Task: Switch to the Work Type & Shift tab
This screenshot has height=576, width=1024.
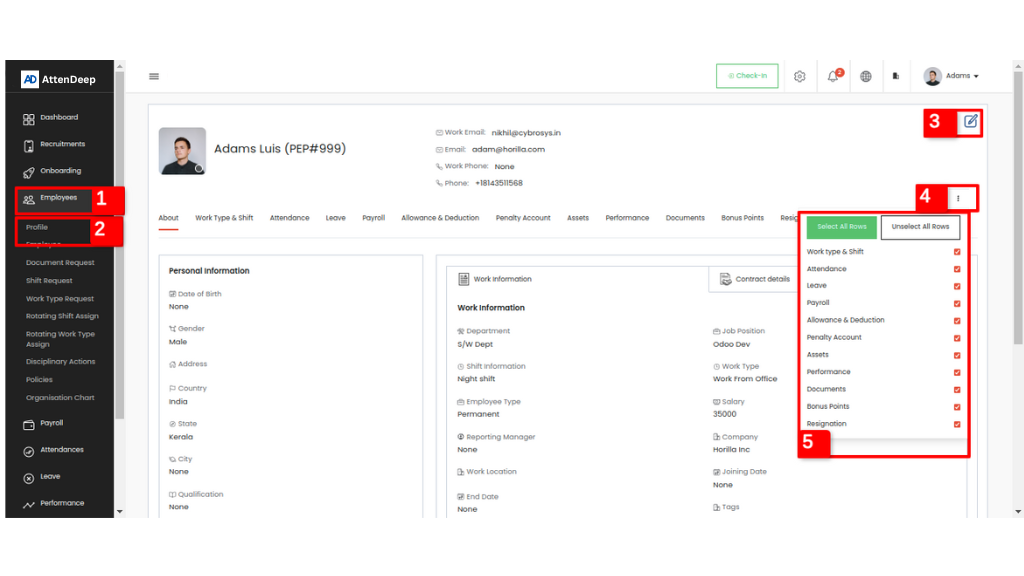Action: pyautogui.click(x=224, y=218)
